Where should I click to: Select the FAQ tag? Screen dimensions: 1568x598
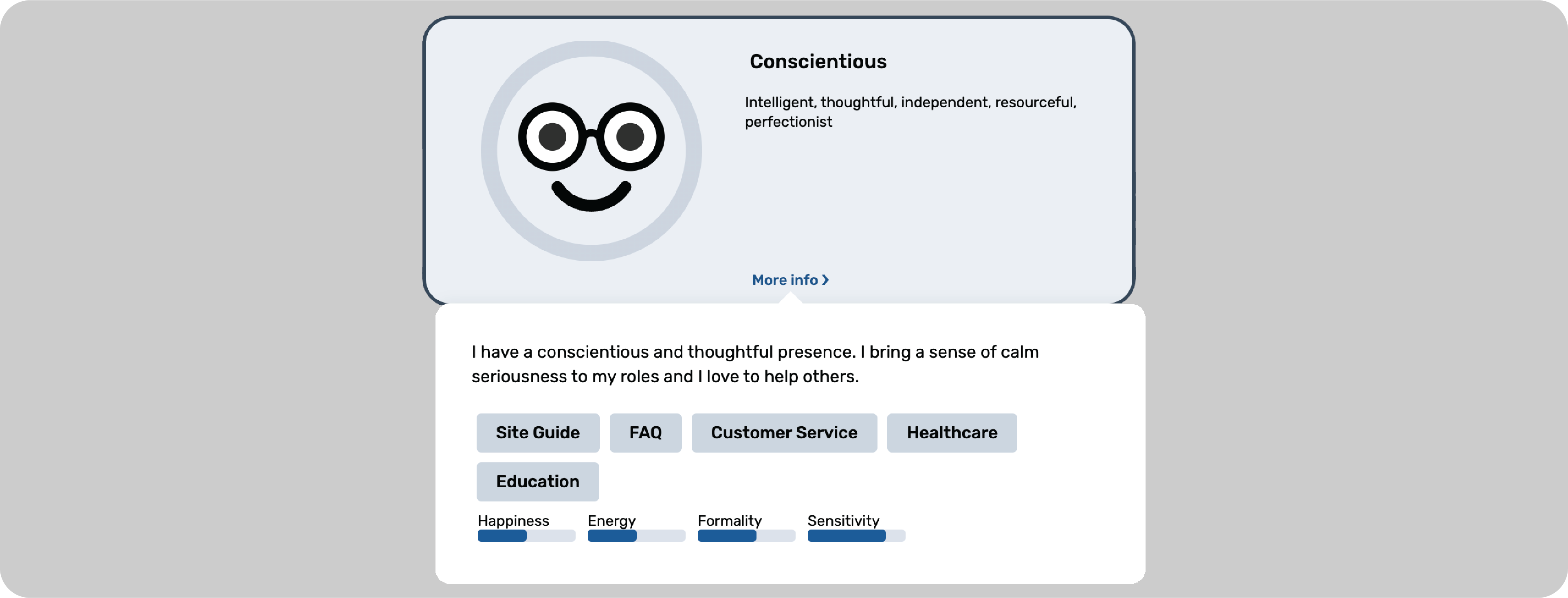point(645,433)
